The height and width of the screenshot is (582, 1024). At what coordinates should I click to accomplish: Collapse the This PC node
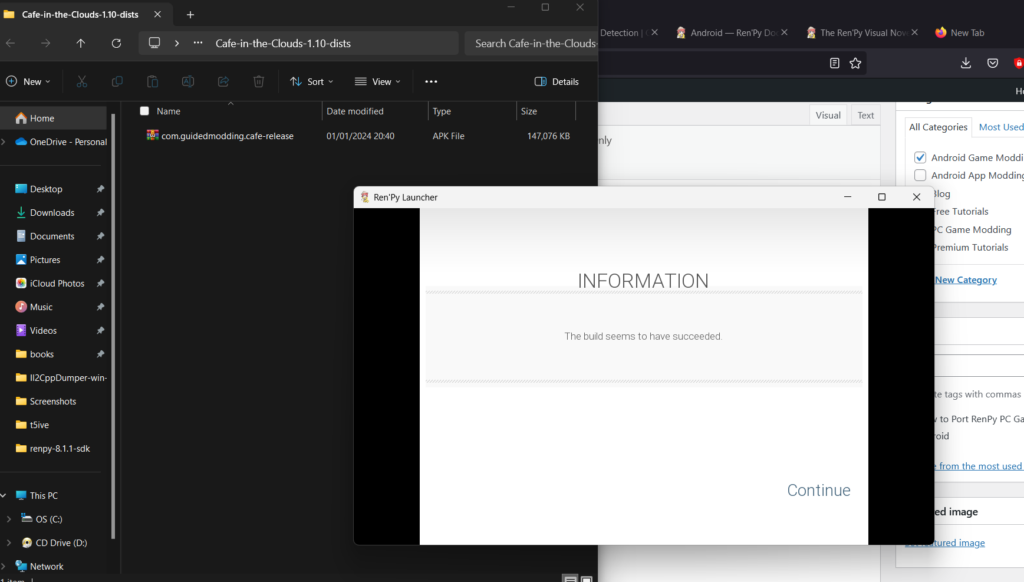[x=4, y=495]
